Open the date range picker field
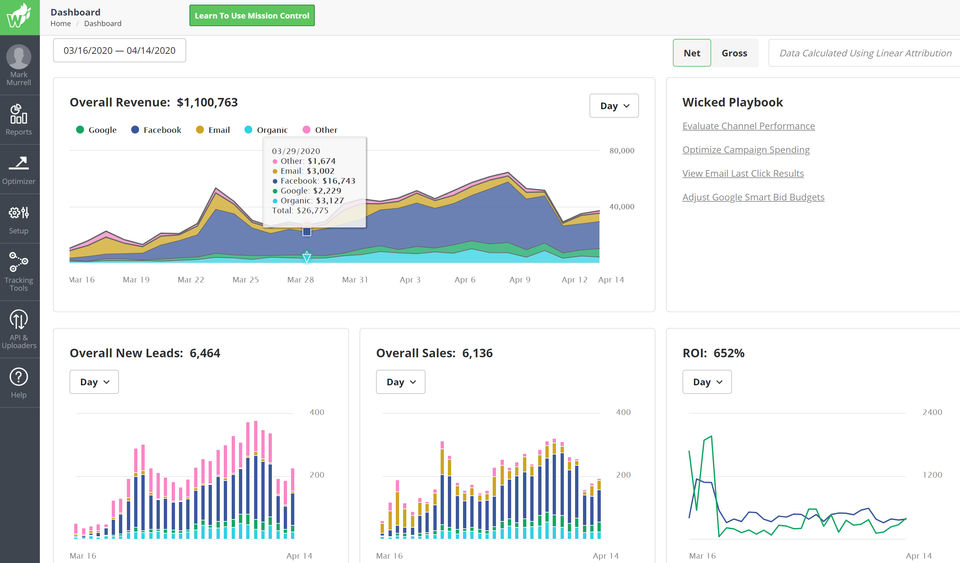 click(x=119, y=50)
